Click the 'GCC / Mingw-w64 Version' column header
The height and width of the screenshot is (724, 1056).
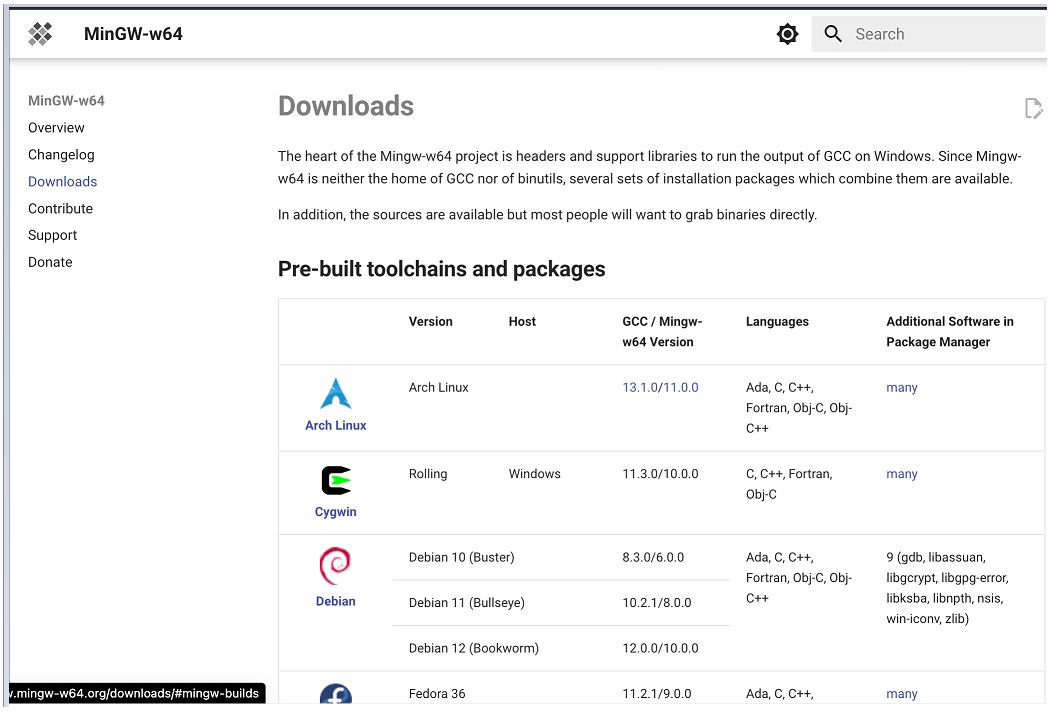coord(662,331)
